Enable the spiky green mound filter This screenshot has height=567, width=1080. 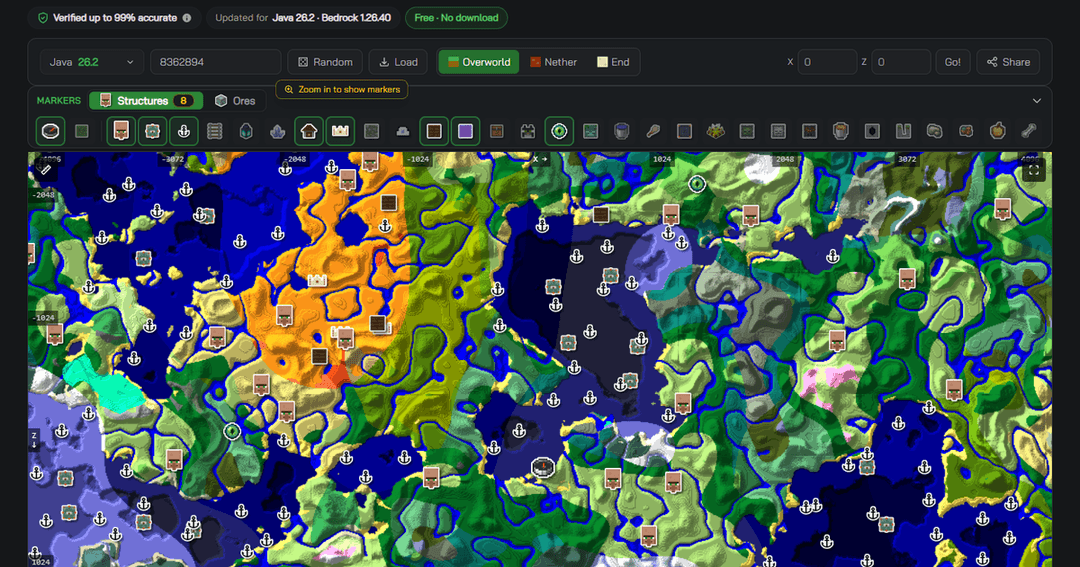pyautogui.click(x=716, y=131)
